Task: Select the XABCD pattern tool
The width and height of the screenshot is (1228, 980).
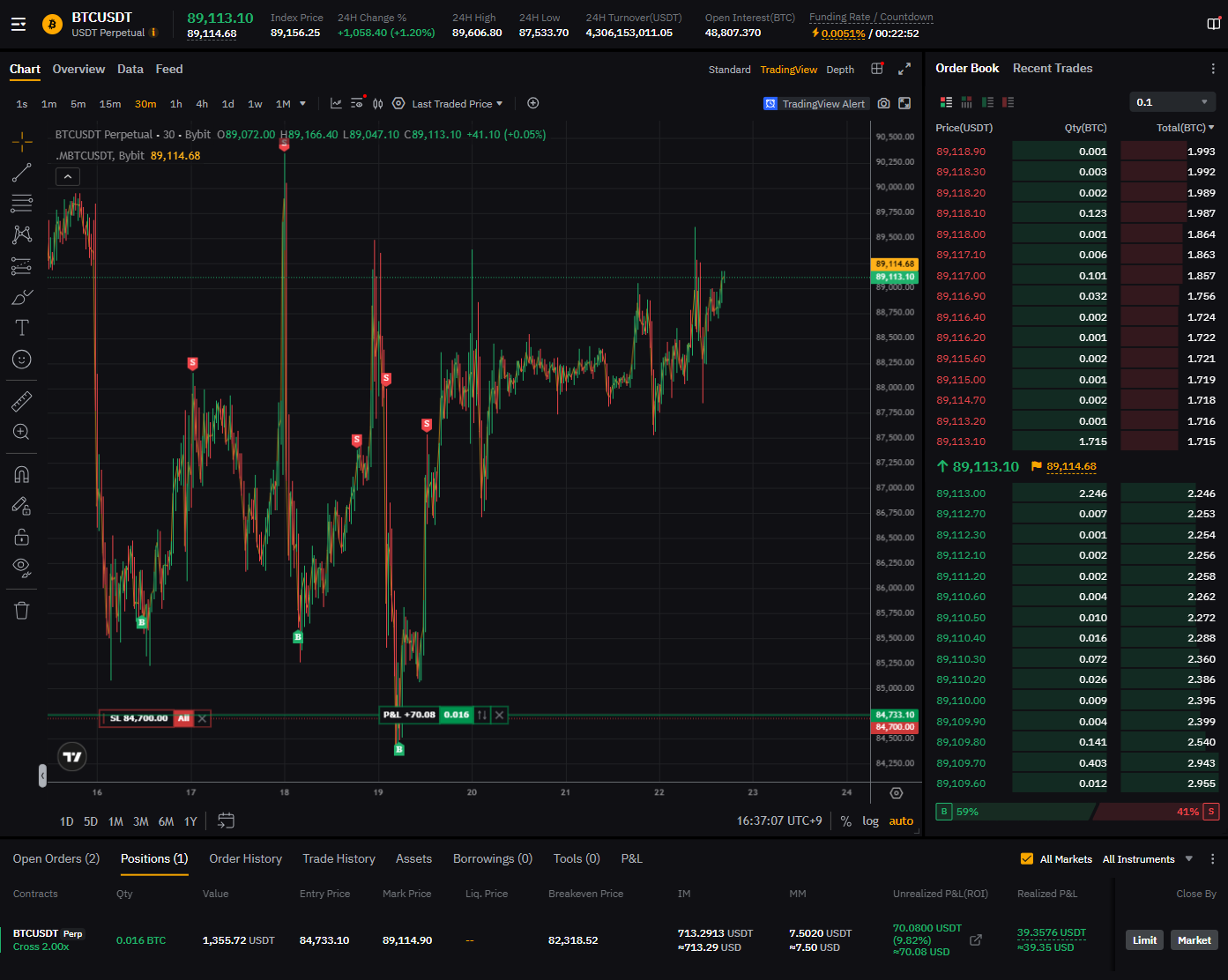Action: click(22, 234)
